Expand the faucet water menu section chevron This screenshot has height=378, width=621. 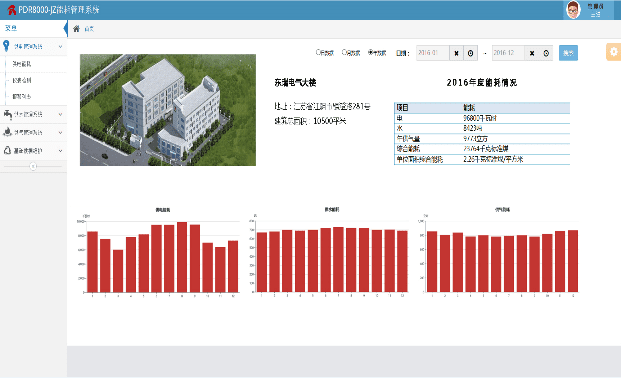(61, 115)
